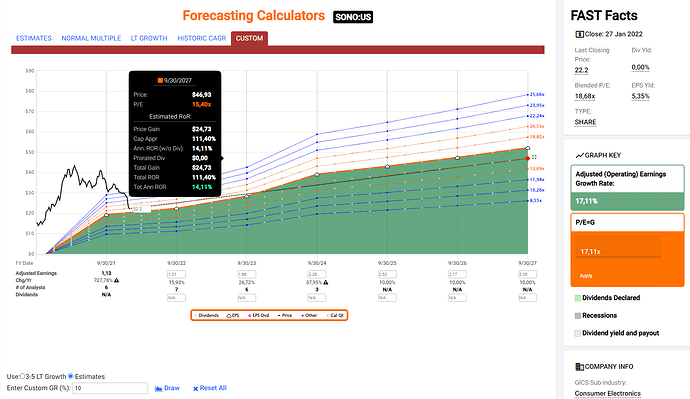
Task: Click EPS triangle marker at 9/30/26
Action: point(457,157)
